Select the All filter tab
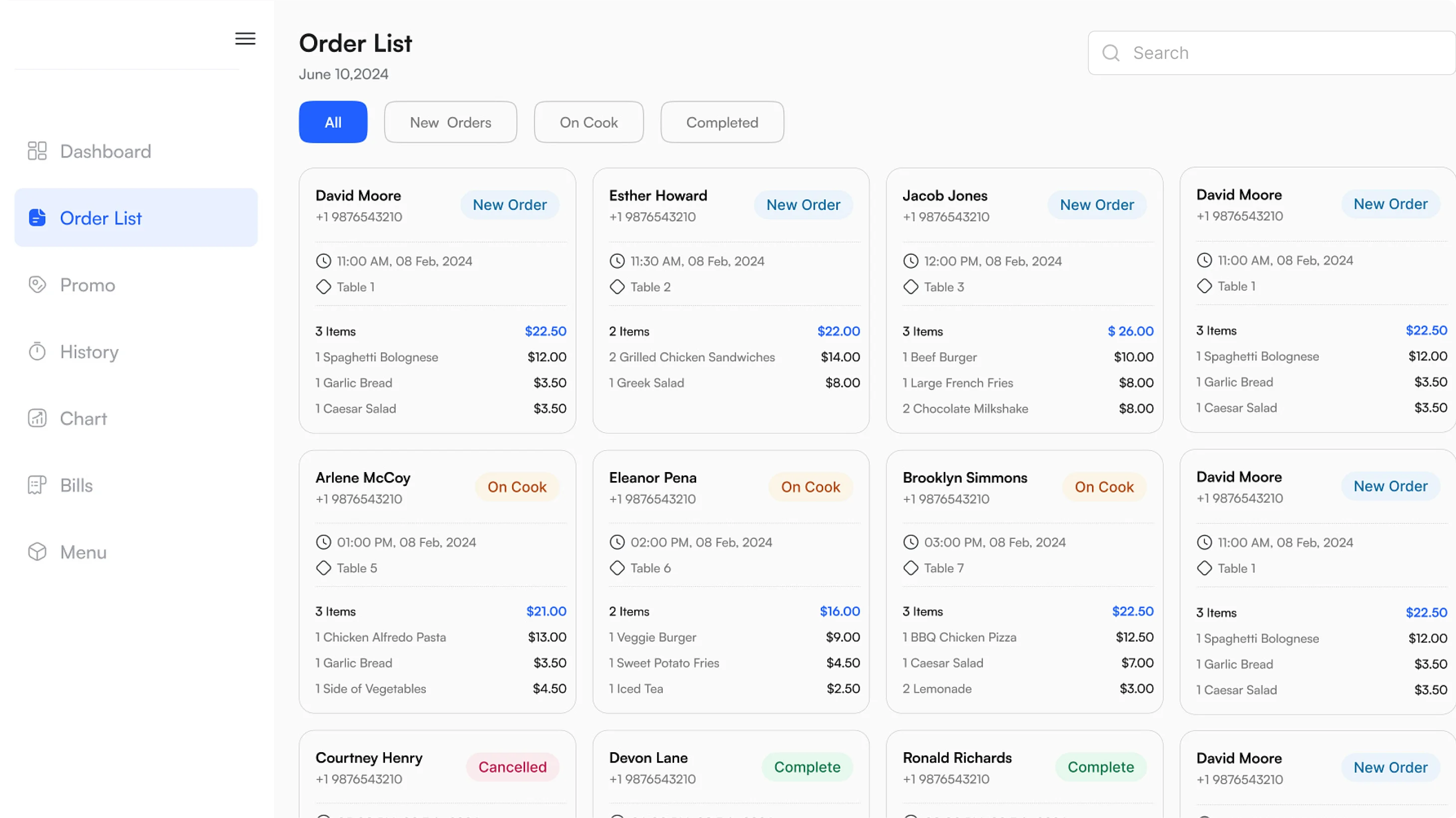1456x818 pixels. pos(333,122)
